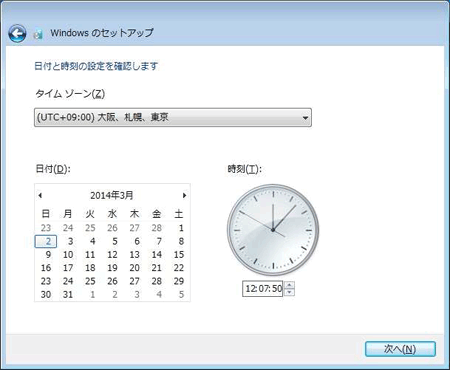Select March 25 in the calendar
The image size is (450, 370).
[x=90, y=281]
